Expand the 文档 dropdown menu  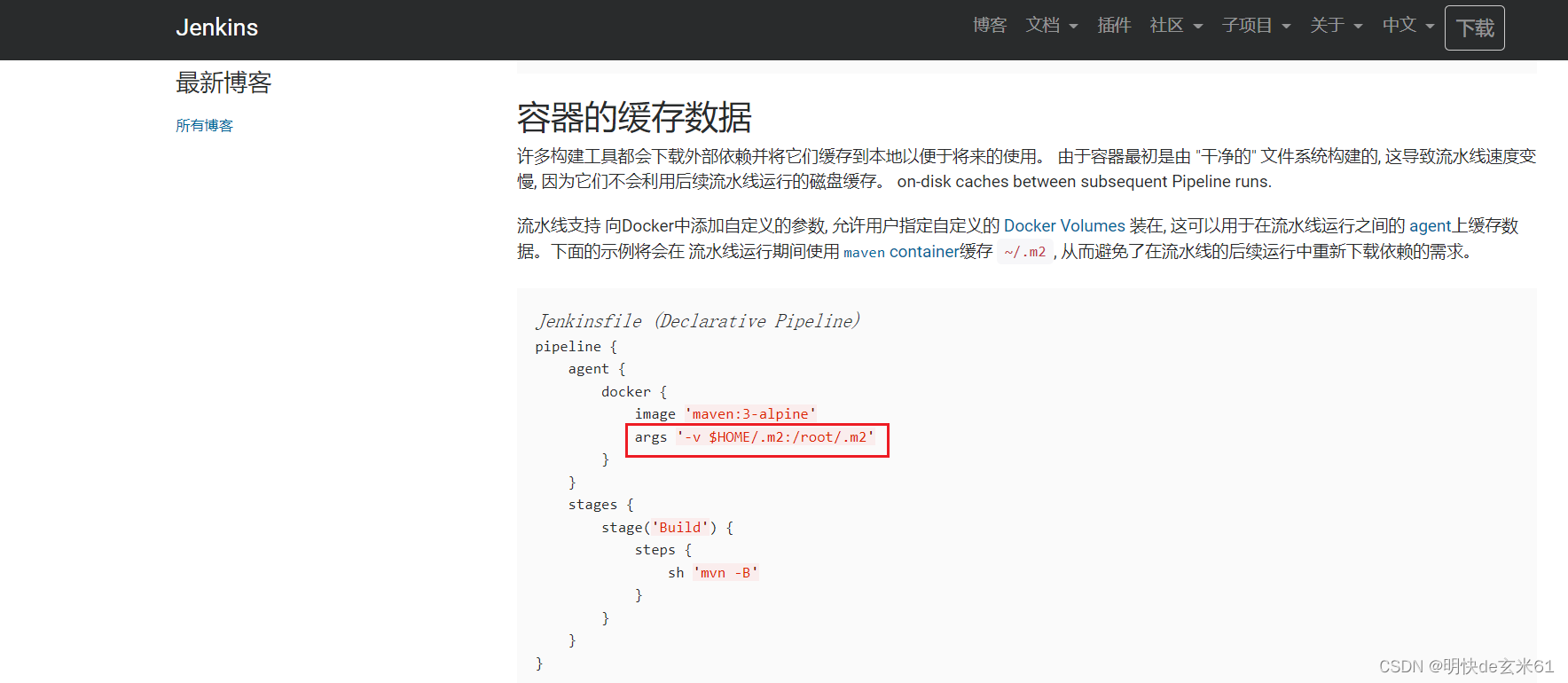[x=1052, y=26]
